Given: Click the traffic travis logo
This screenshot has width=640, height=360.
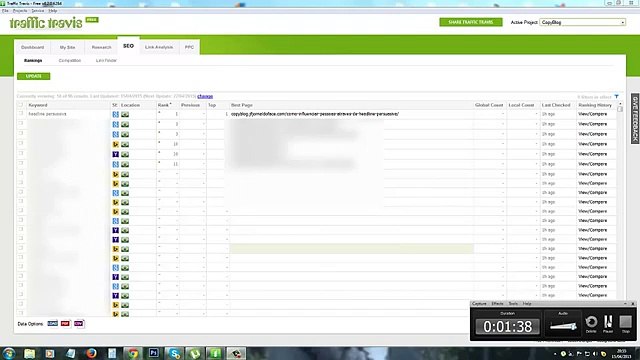Looking at the screenshot, I should 53,23.
